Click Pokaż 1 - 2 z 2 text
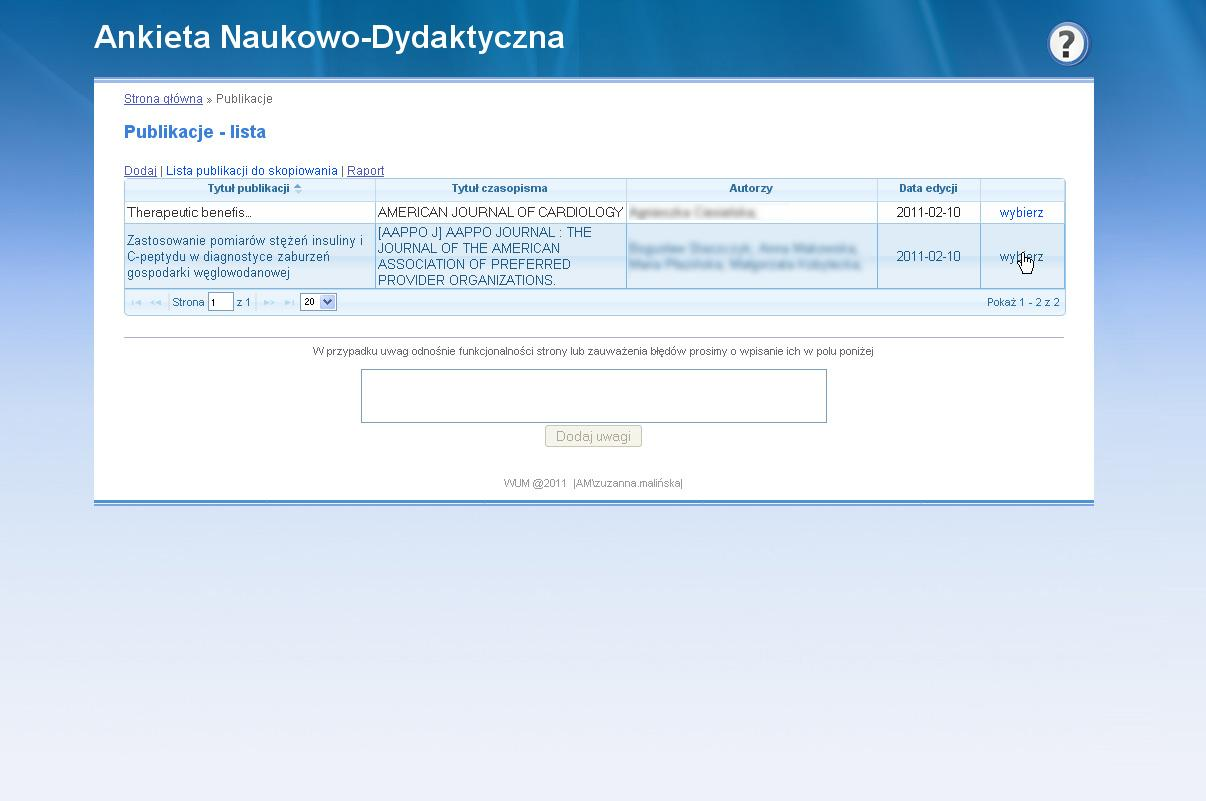Image resolution: width=1206 pixels, height=801 pixels. click(1023, 302)
